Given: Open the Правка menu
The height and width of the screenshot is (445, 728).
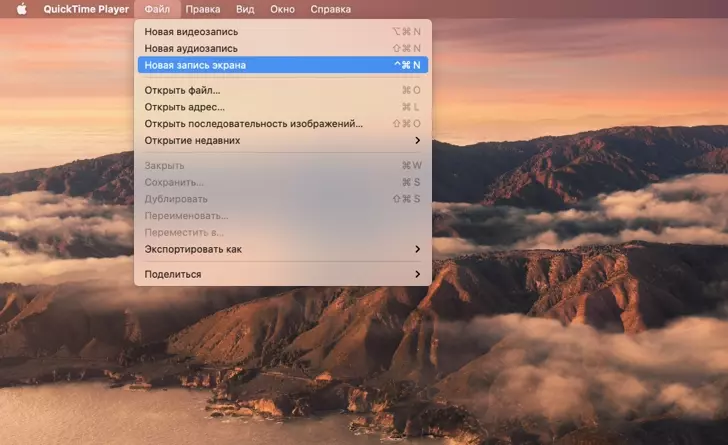Looking at the screenshot, I should 203,9.
